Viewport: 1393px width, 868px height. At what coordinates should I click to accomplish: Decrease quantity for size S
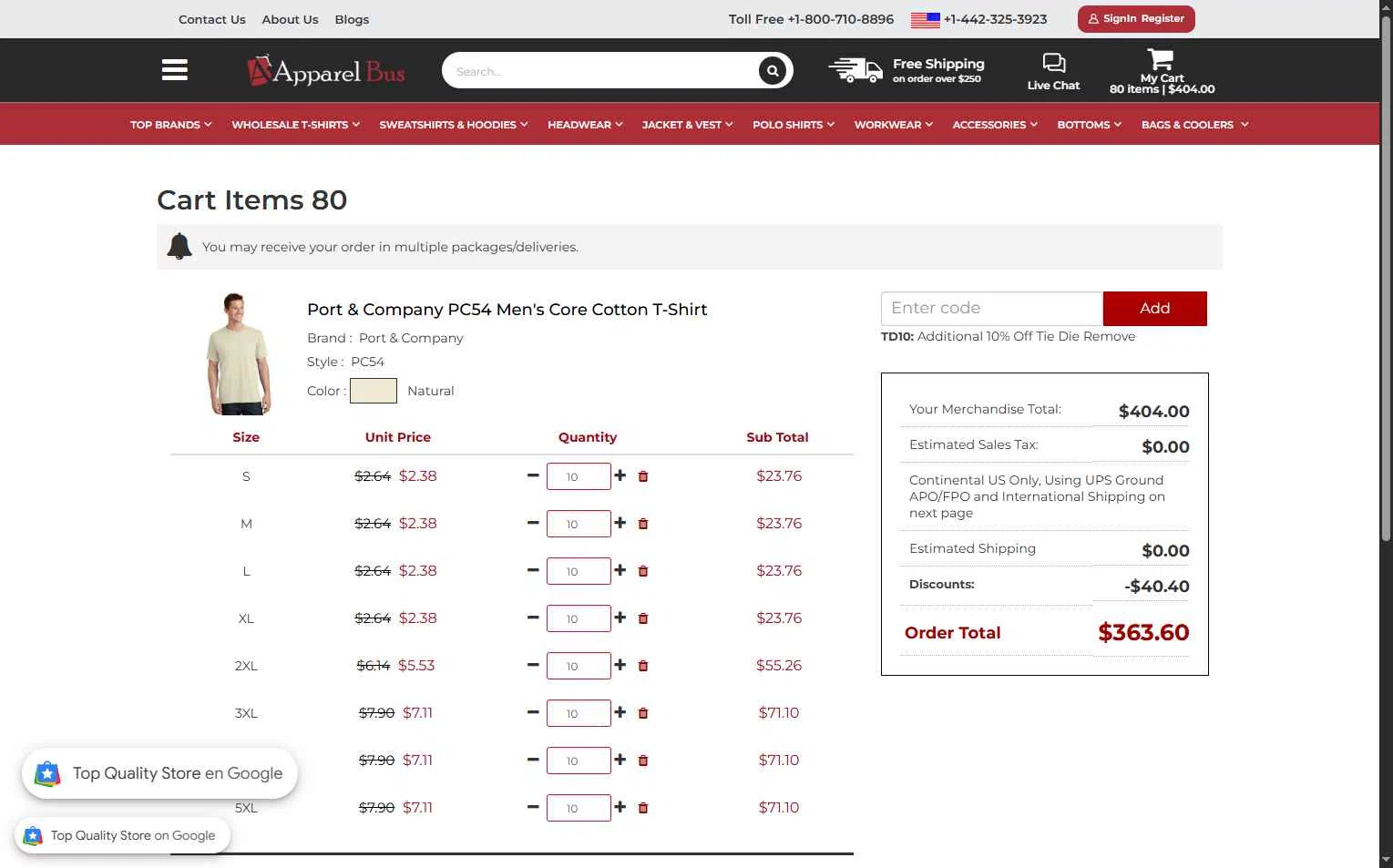533,475
